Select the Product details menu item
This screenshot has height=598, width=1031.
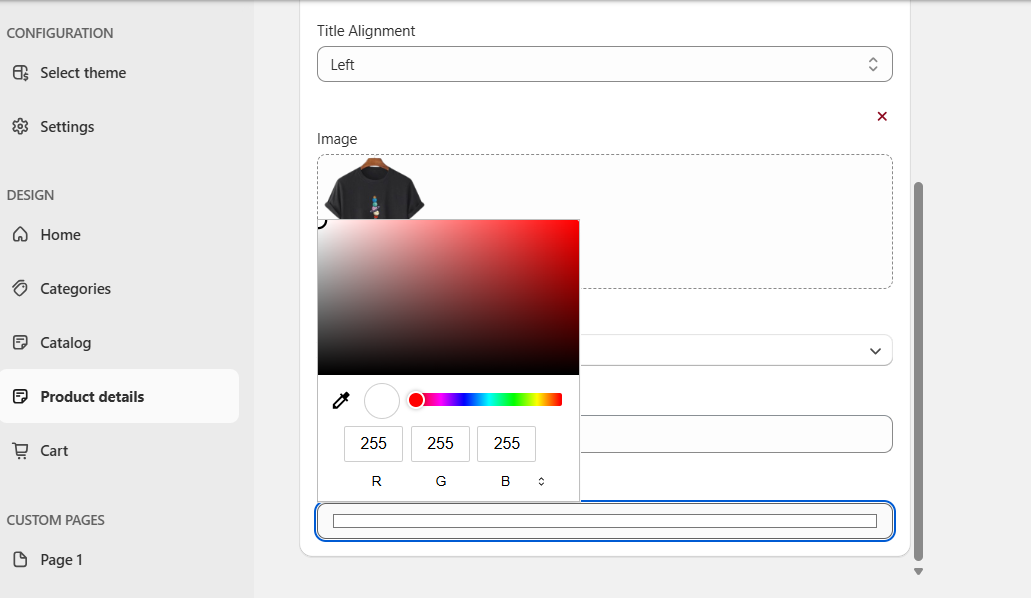coord(120,396)
